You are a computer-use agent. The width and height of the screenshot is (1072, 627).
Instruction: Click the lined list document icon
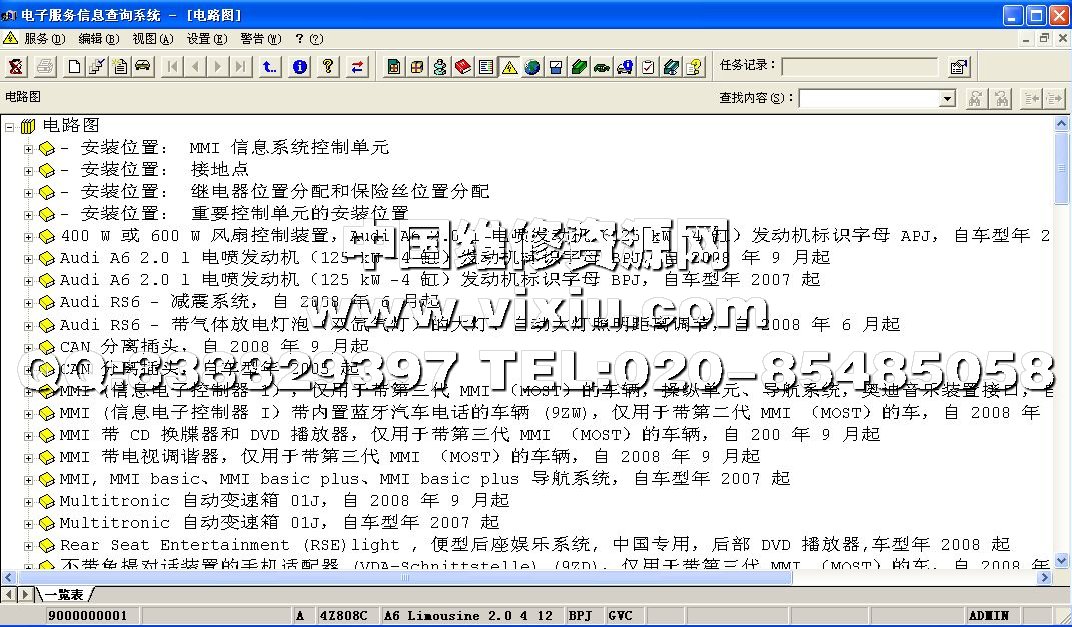[486, 66]
